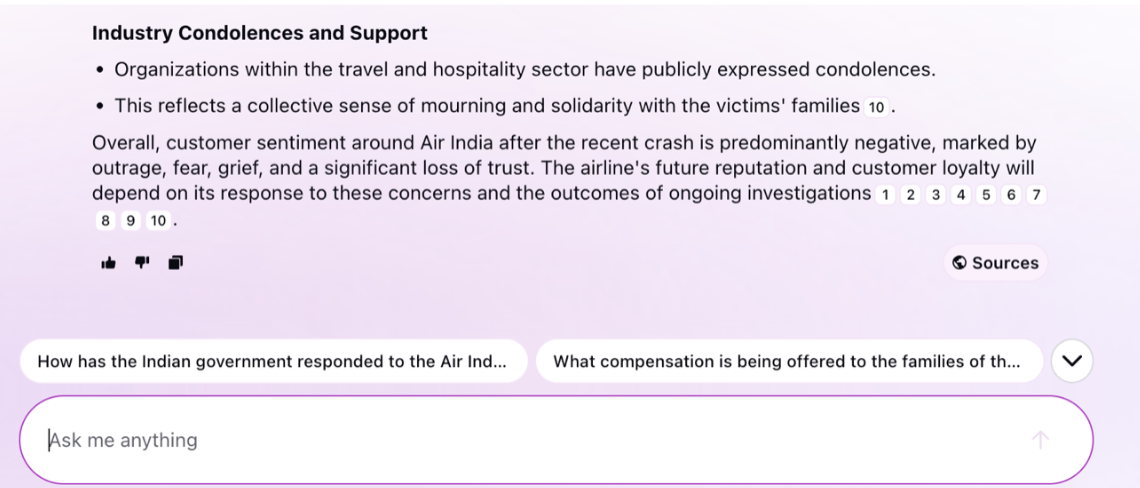
Task: Open citation 6 in the summary paragraph
Action: coord(1011,195)
